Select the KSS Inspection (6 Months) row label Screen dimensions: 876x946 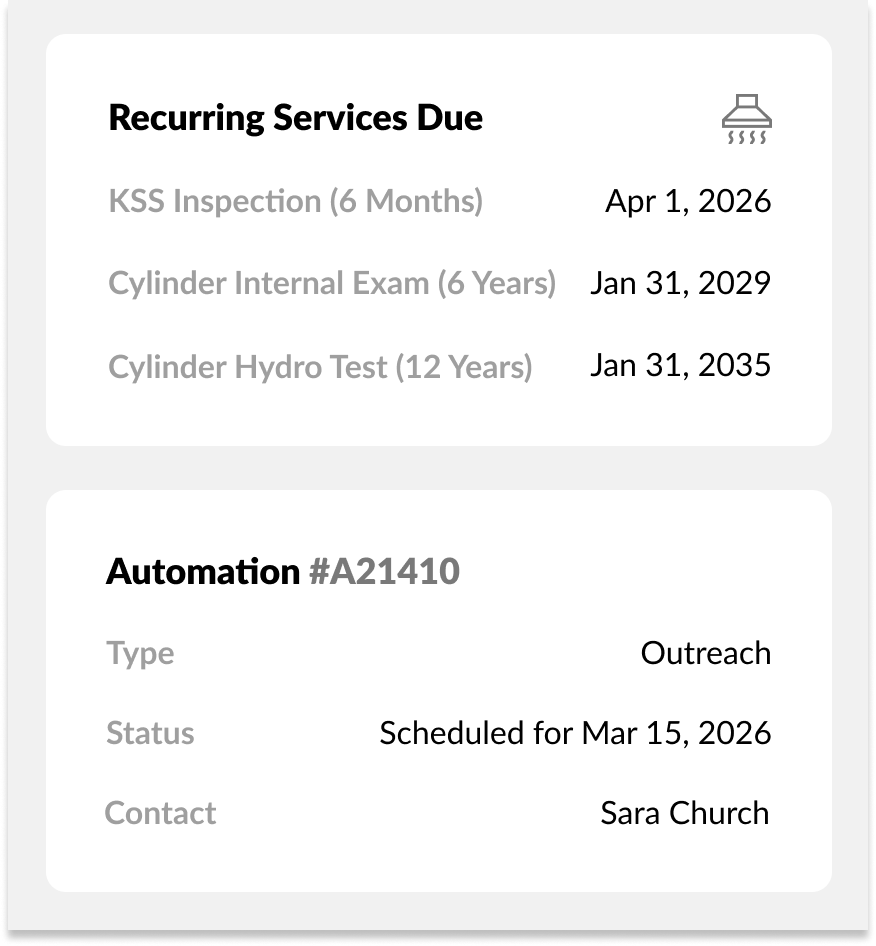coord(295,201)
